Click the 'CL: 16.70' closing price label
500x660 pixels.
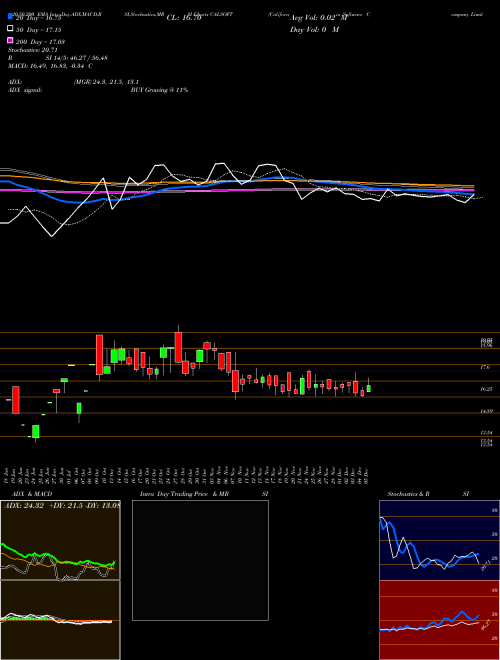[x=184, y=18]
